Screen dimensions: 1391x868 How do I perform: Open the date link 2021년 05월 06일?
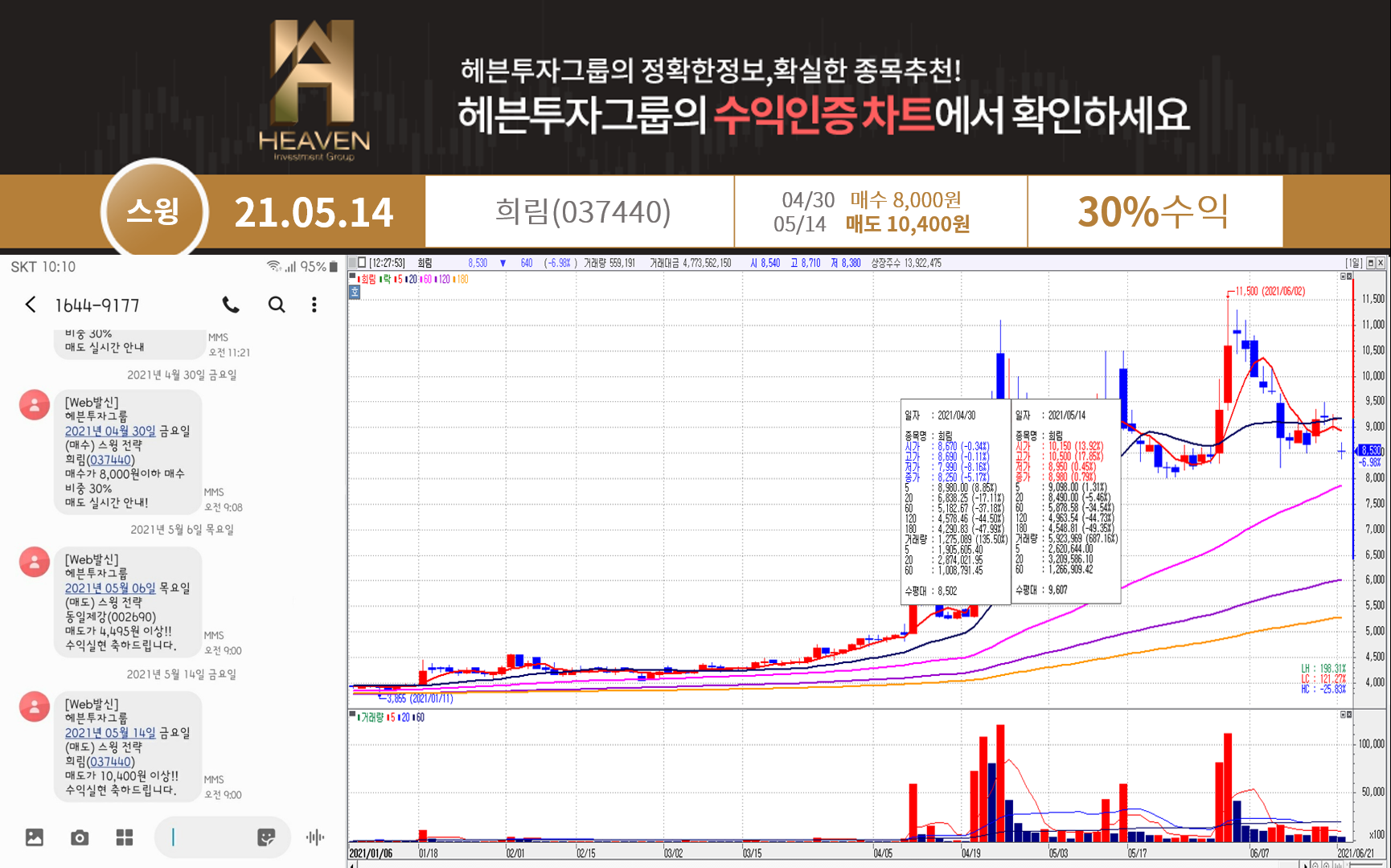110,588
